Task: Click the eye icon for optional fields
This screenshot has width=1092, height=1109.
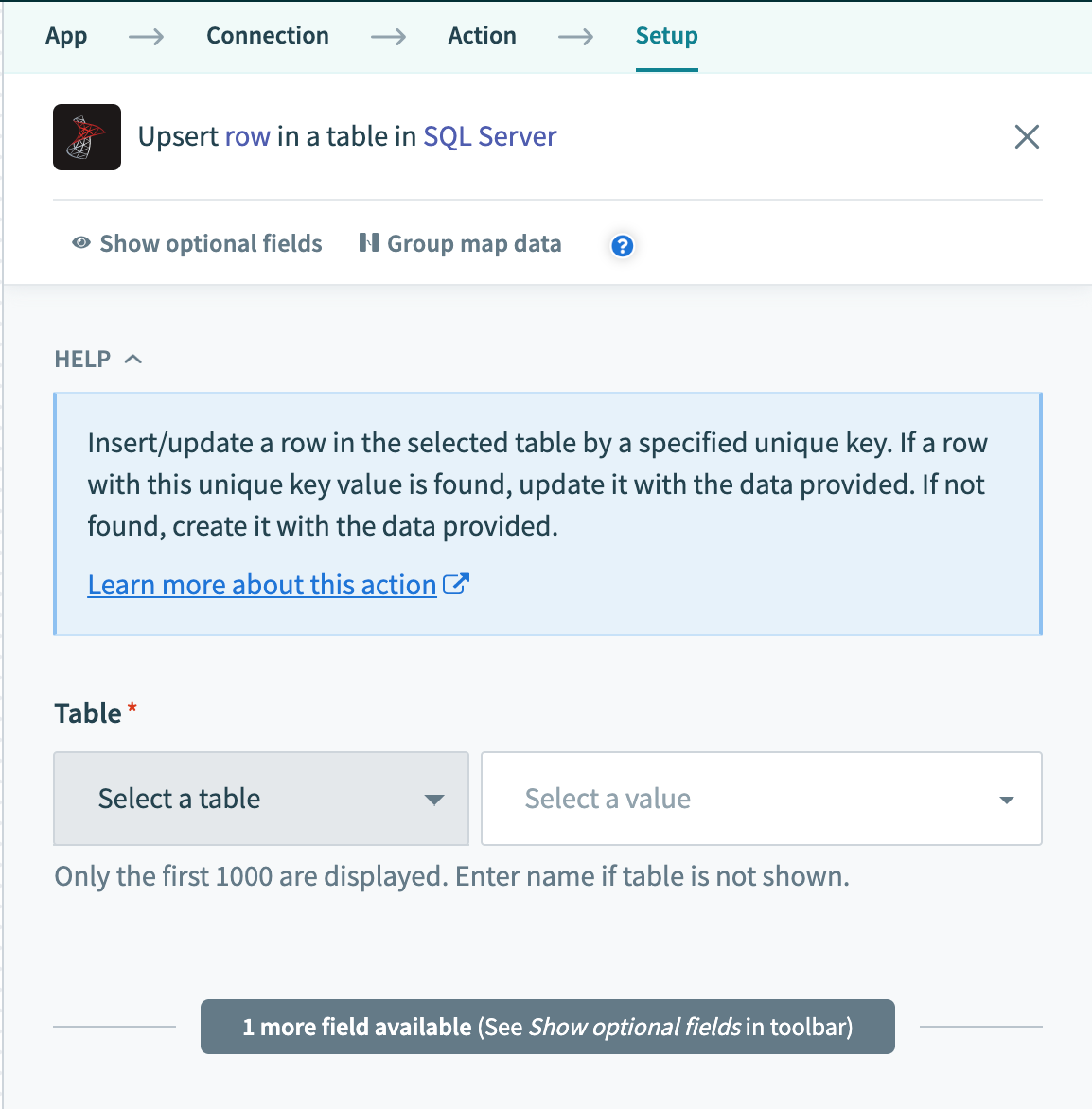Action: coord(81,243)
